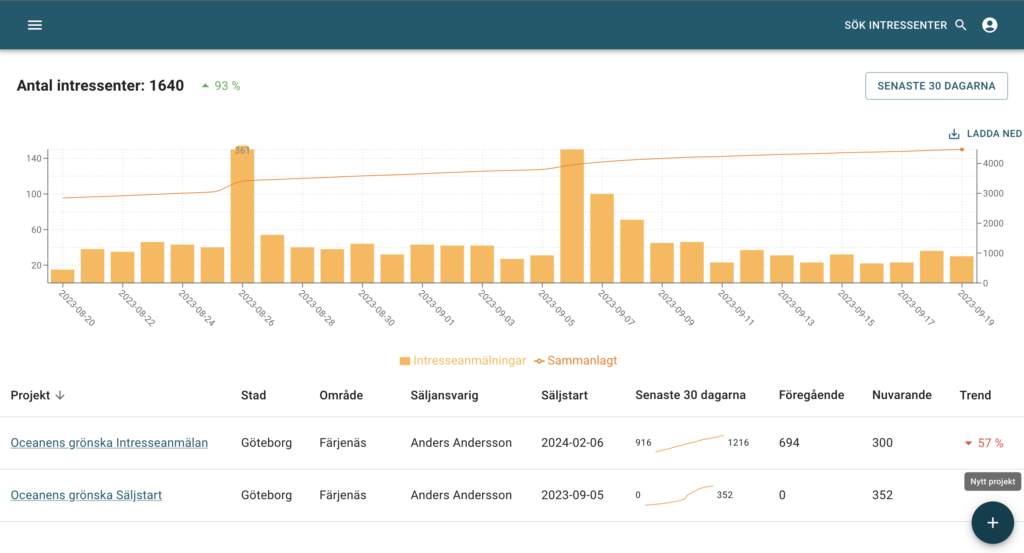Screen dimensions: 1024x553
Task: Click the sparkline in the Intresseanmälan row
Action: click(x=690, y=443)
